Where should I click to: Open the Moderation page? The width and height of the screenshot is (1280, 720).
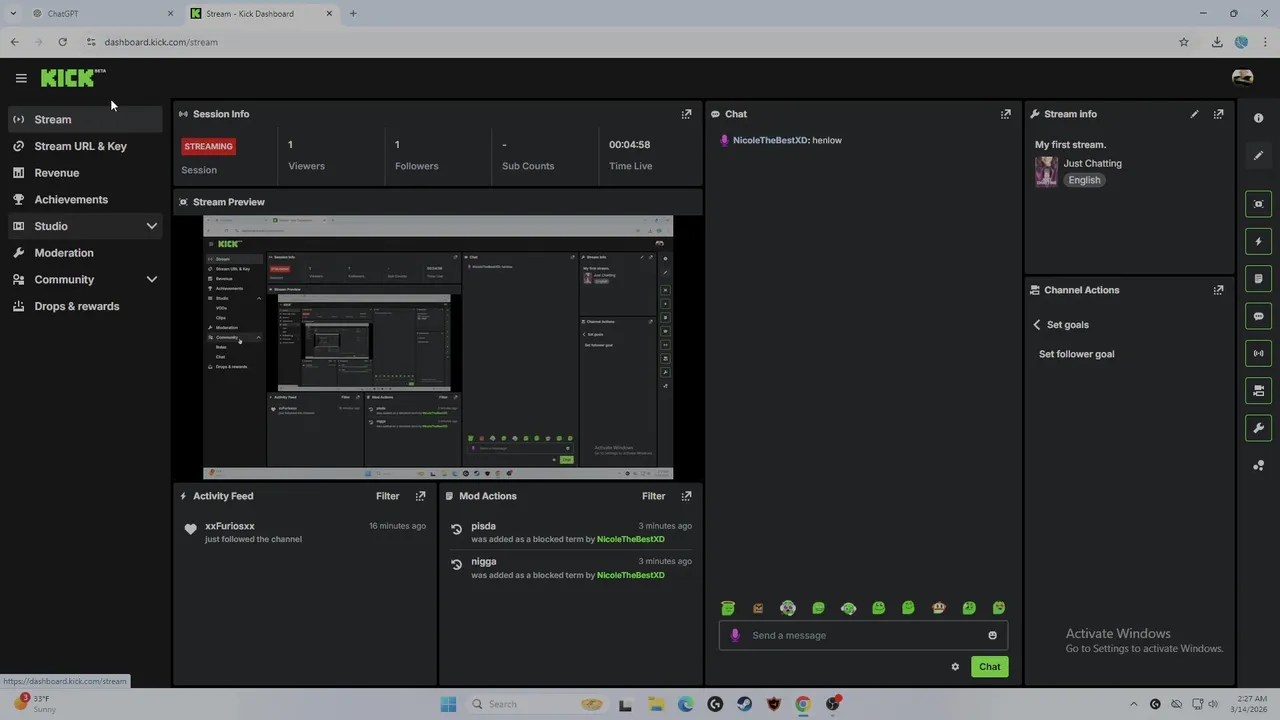point(85,253)
